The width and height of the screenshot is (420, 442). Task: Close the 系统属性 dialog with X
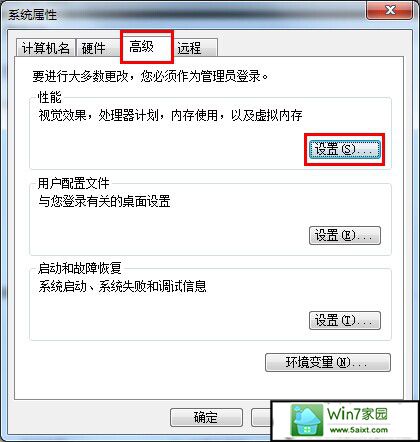click(x=390, y=10)
